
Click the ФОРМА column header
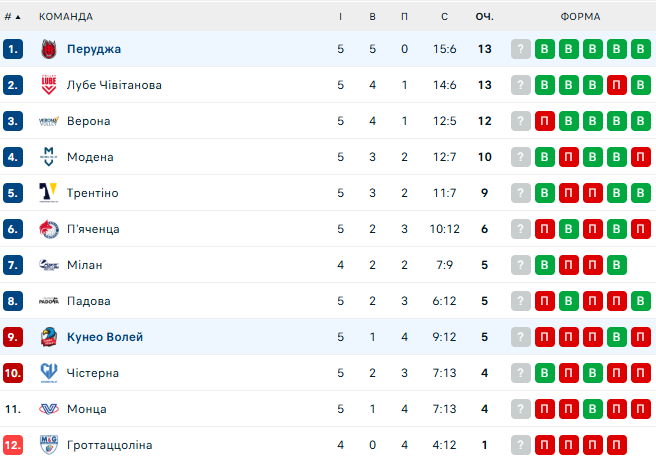pyautogui.click(x=580, y=17)
